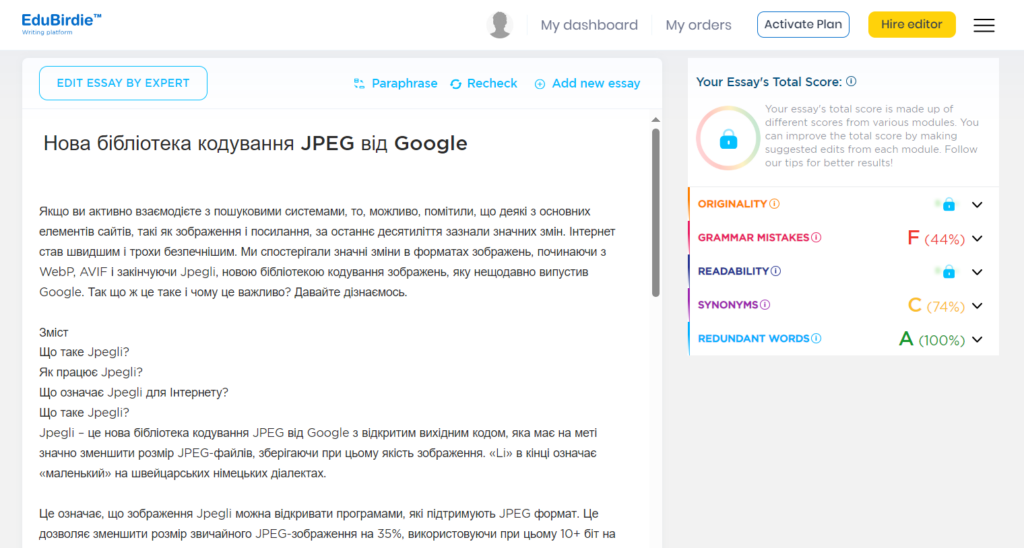Click the essay text scrollbar

tap(655, 212)
